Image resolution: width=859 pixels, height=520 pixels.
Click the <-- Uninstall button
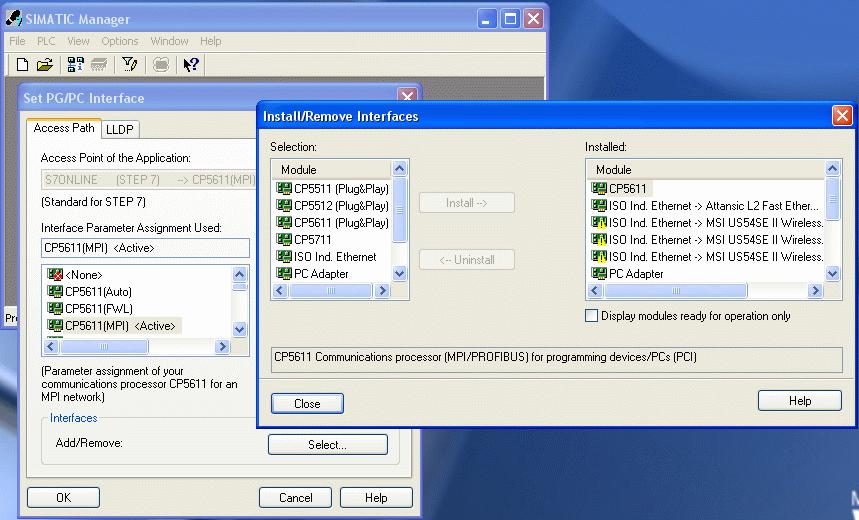pos(467,260)
